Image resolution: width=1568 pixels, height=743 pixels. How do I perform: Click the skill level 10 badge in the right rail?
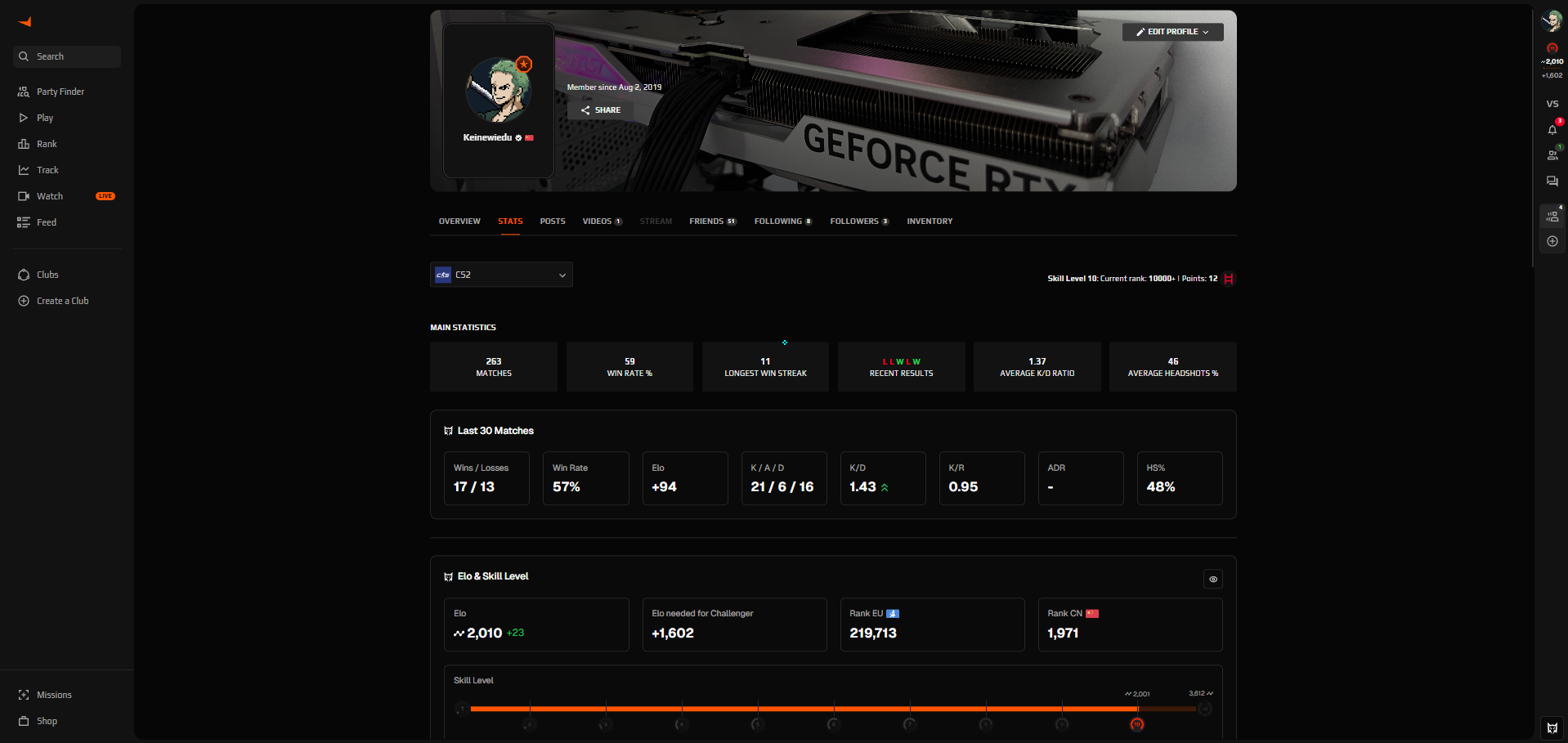pyautogui.click(x=1552, y=48)
